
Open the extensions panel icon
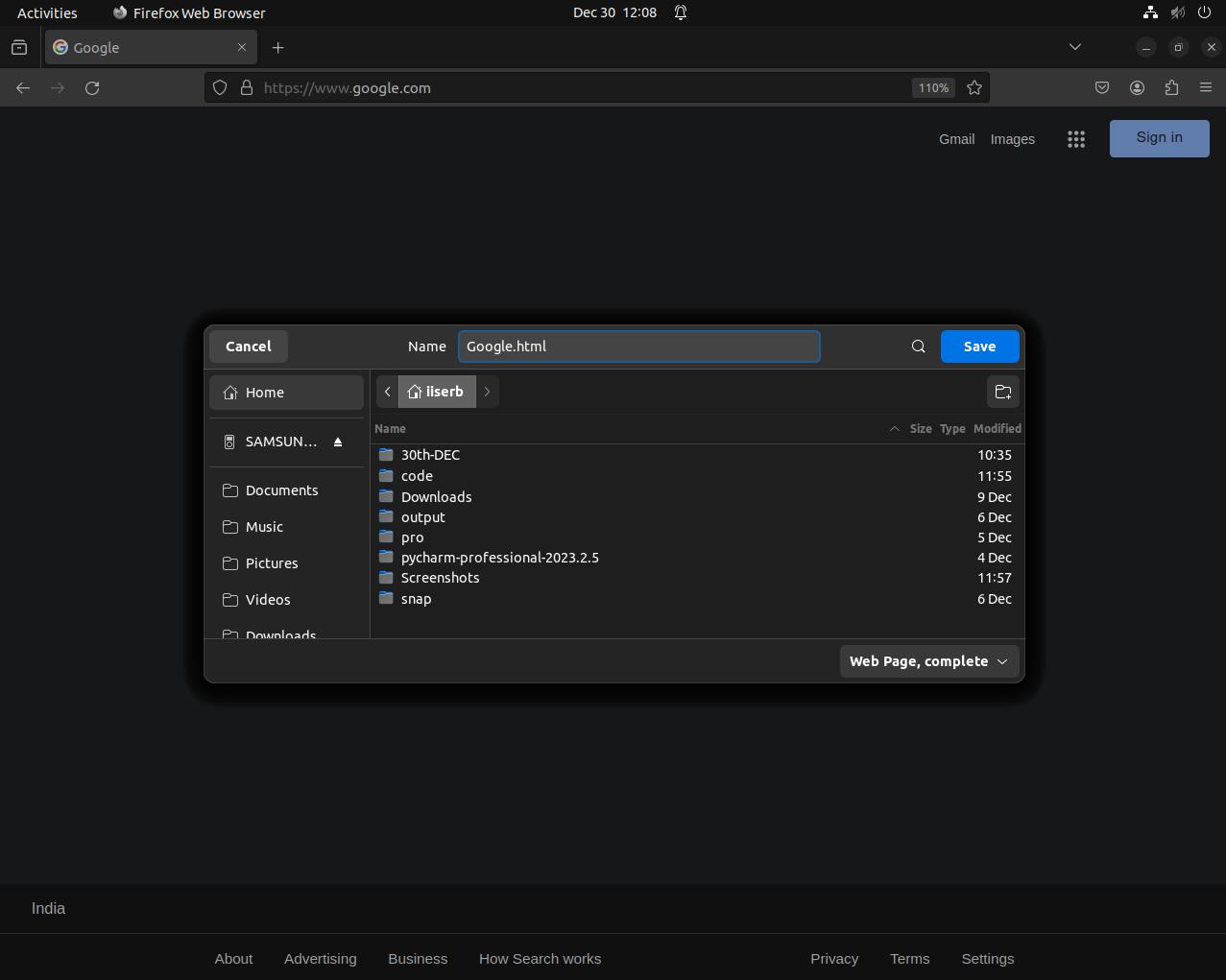click(x=1171, y=87)
